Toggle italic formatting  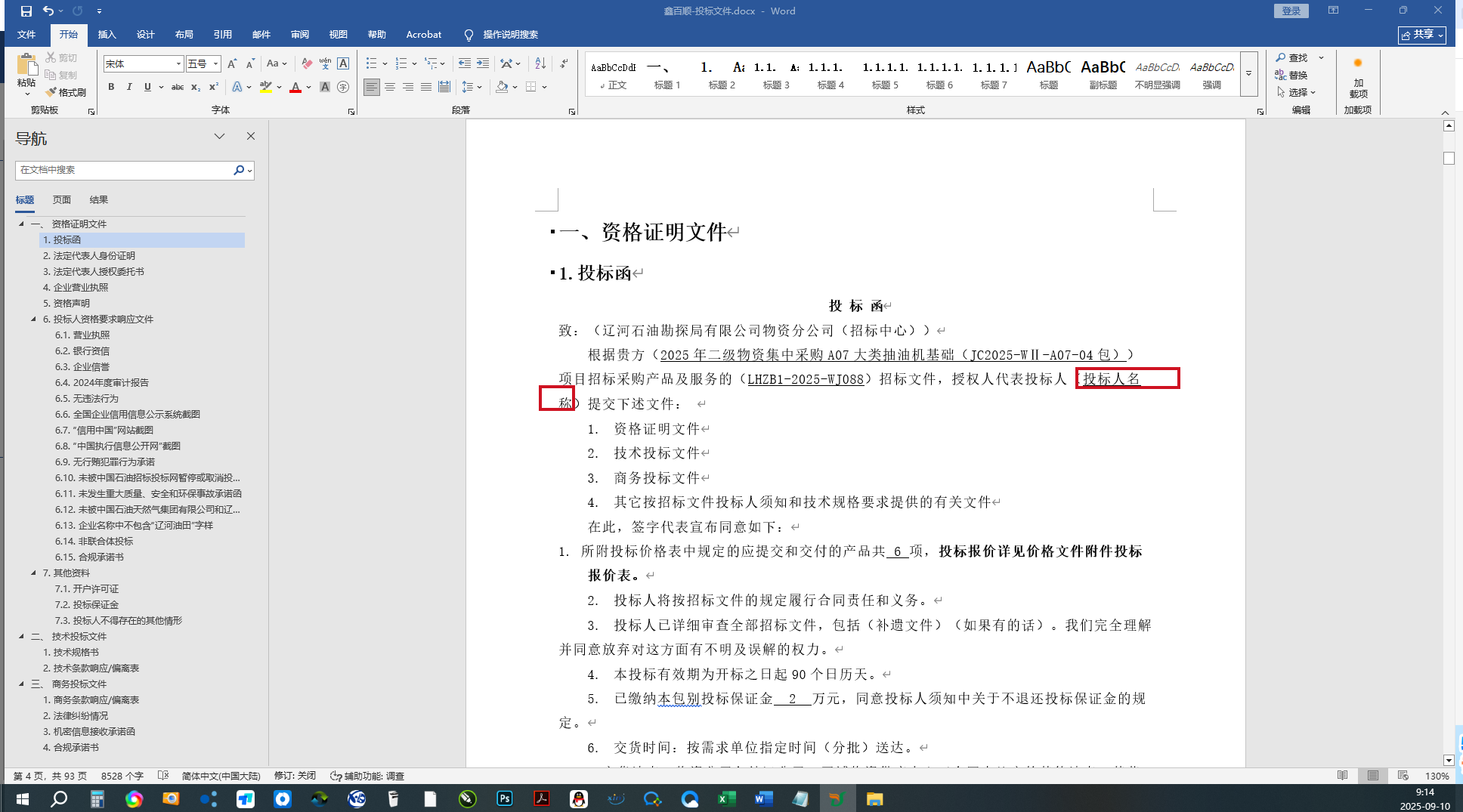point(129,87)
